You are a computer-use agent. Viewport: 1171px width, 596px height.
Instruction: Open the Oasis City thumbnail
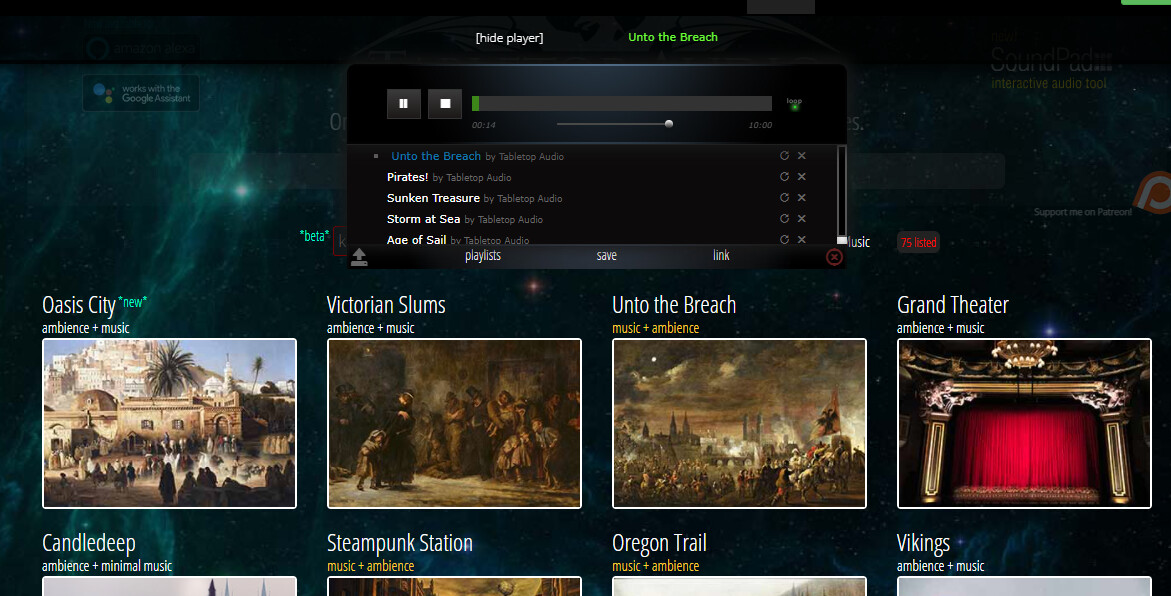pos(170,423)
